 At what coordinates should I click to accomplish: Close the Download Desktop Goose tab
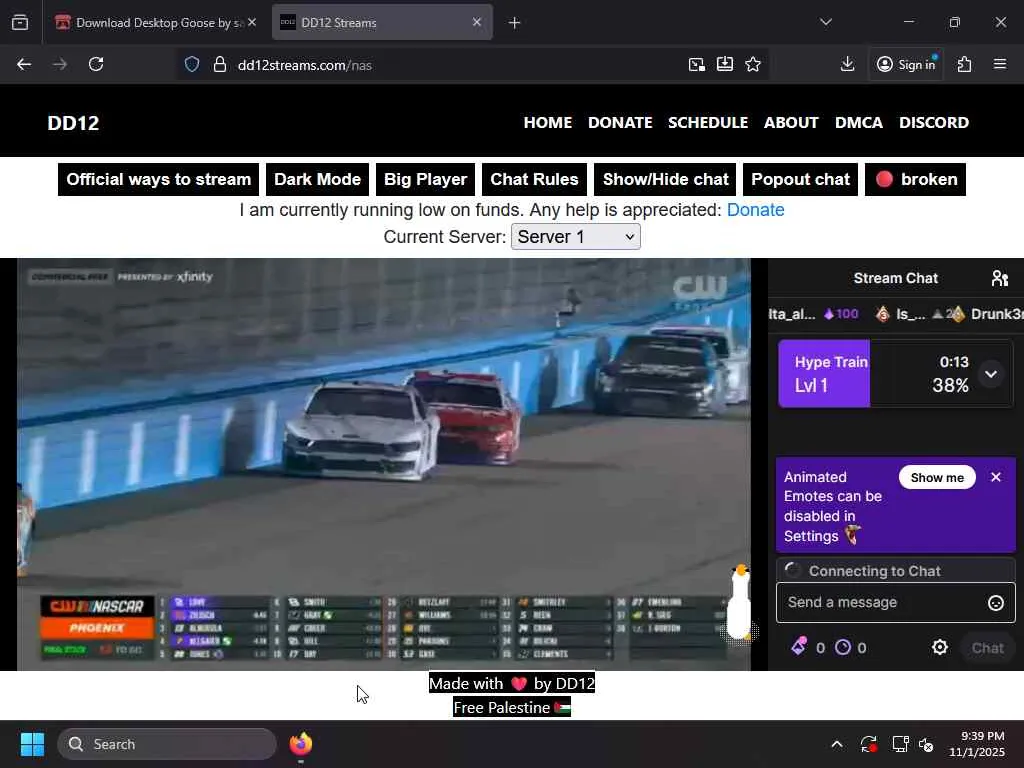click(x=252, y=22)
